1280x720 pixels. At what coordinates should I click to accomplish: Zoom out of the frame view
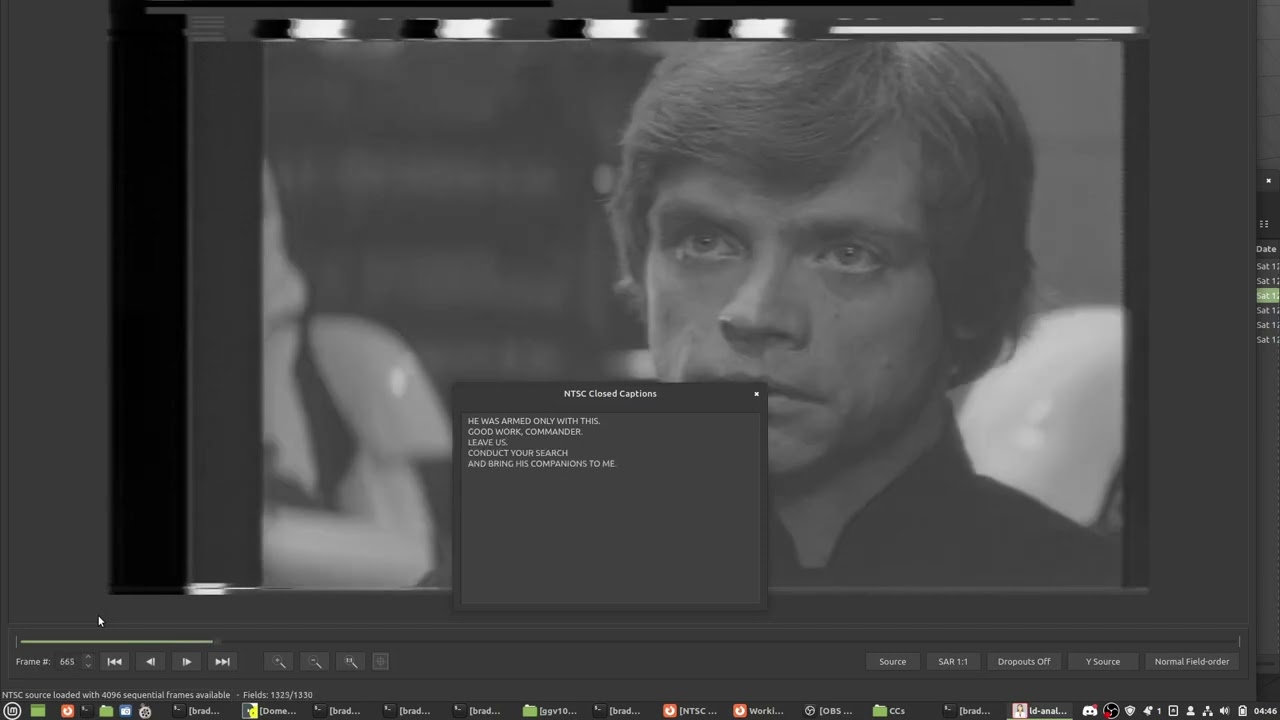pyautogui.click(x=315, y=661)
